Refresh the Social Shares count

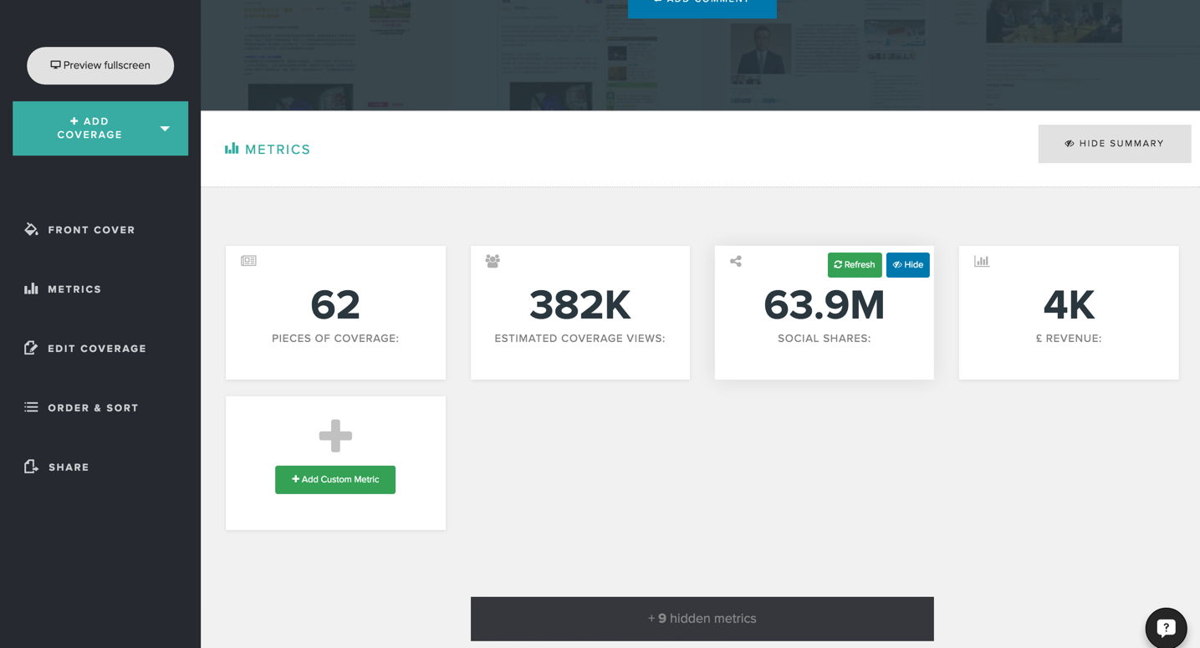tap(854, 265)
